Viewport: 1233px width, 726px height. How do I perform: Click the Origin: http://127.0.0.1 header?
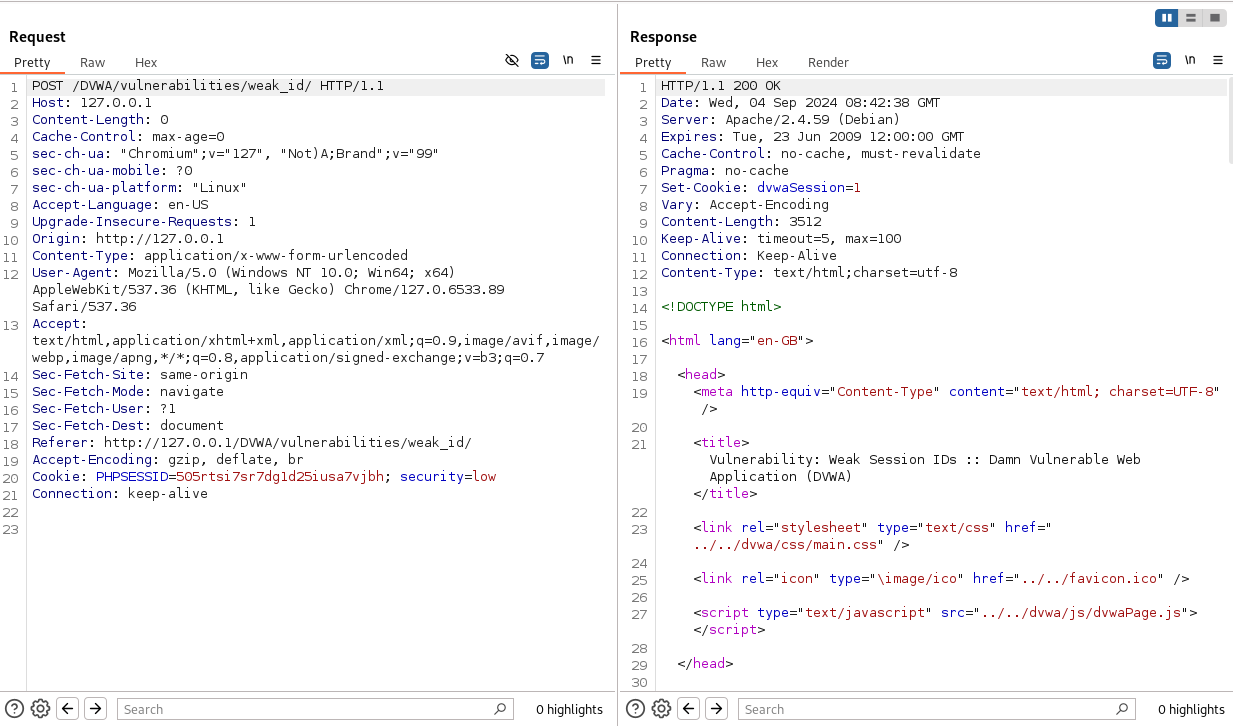[128, 240]
